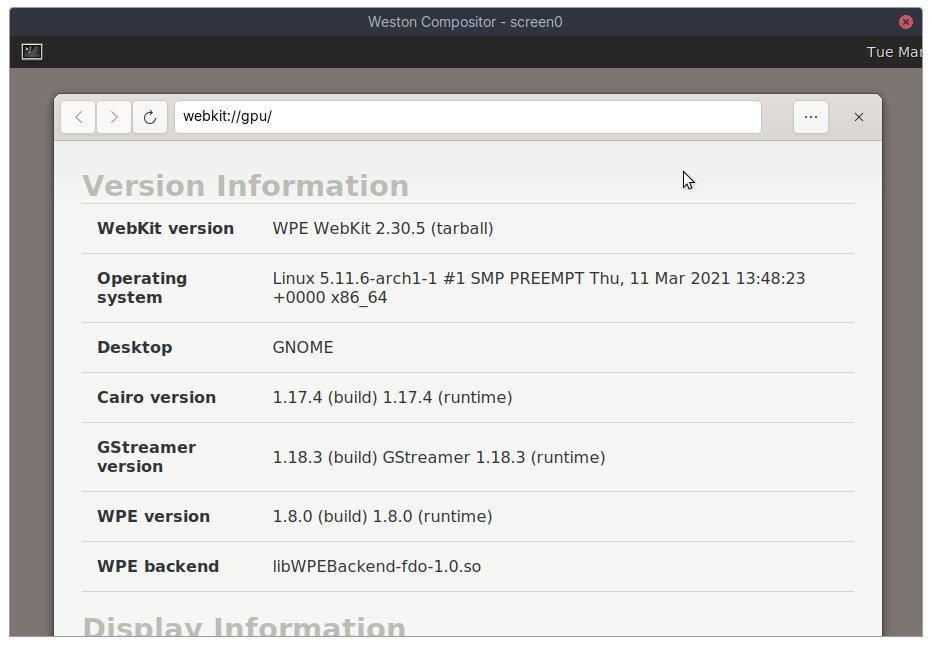Click the Weston panel clock text
Viewport: 932px width, 646px height.
tap(894, 52)
